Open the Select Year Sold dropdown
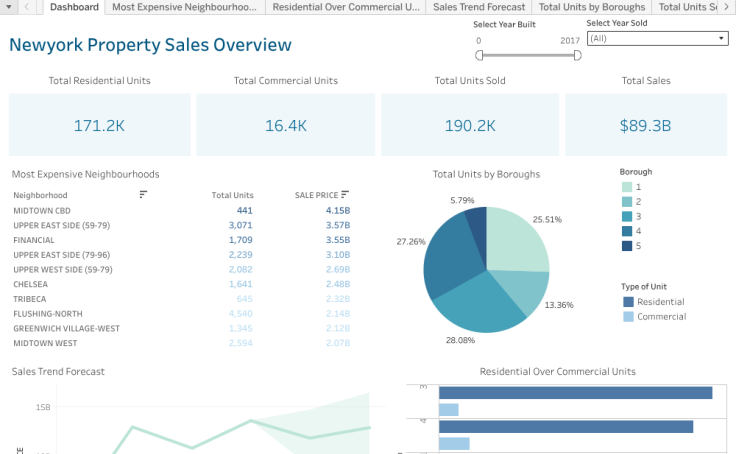Screen dimensions: 736x454 [657, 38]
